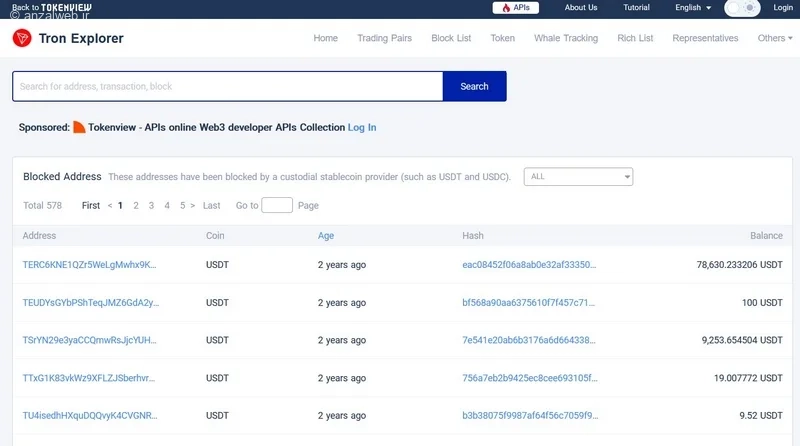Open the Token menu item

coord(503,38)
